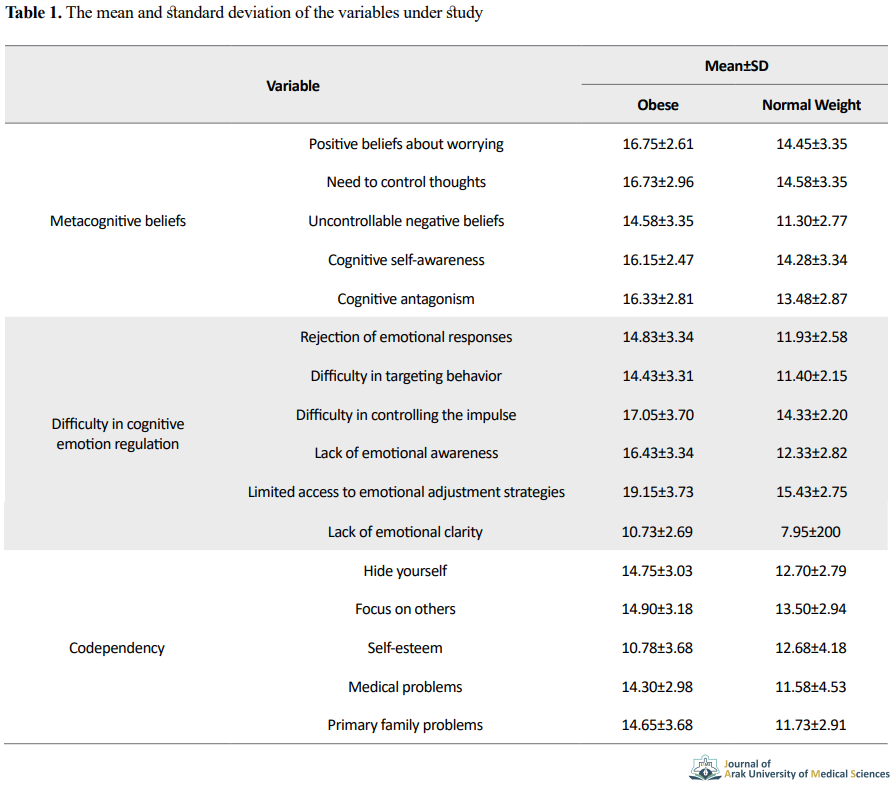The width and height of the screenshot is (892, 786).
Task: Select the Obese column heading
Action: click(x=658, y=105)
